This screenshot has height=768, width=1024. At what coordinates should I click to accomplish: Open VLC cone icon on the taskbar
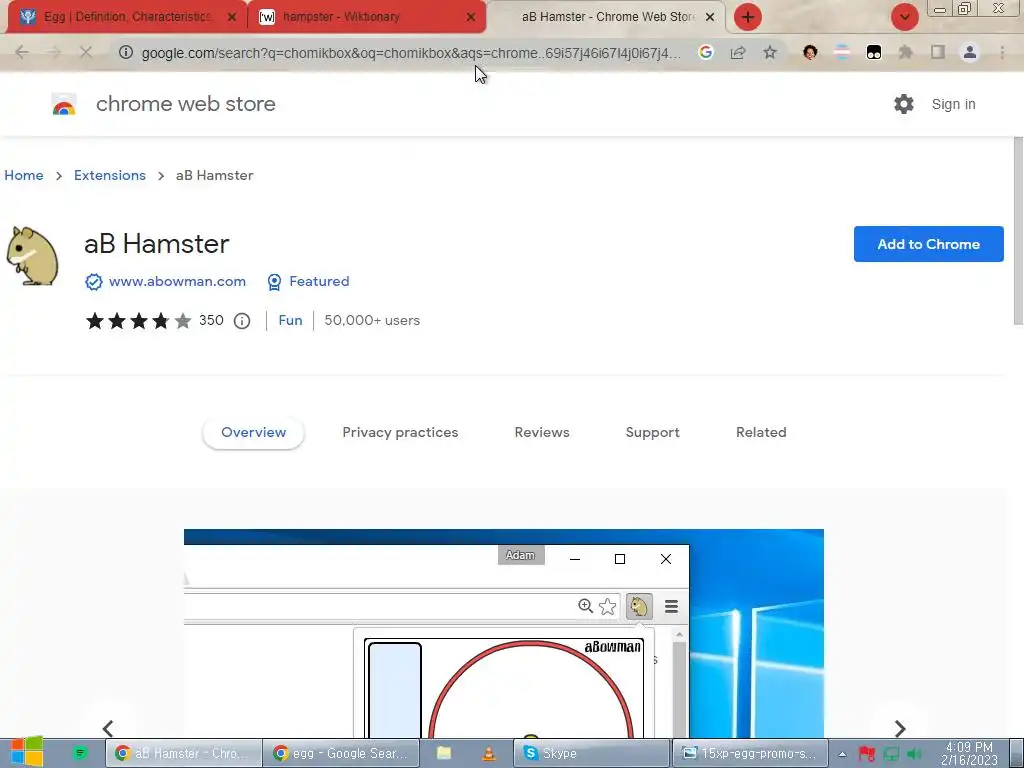(x=488, y=754)
